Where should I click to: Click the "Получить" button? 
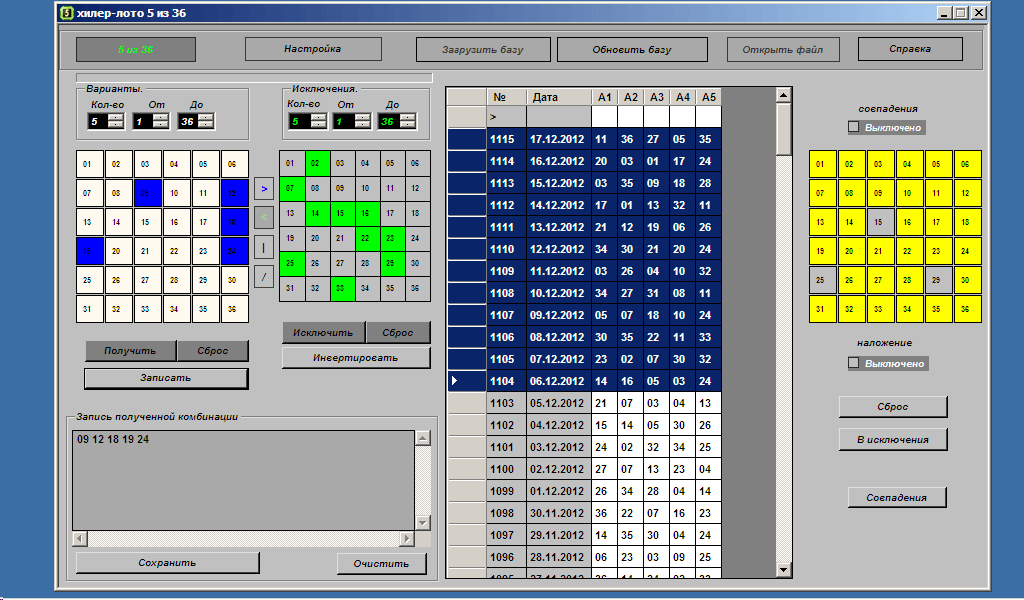coord(130,351)
